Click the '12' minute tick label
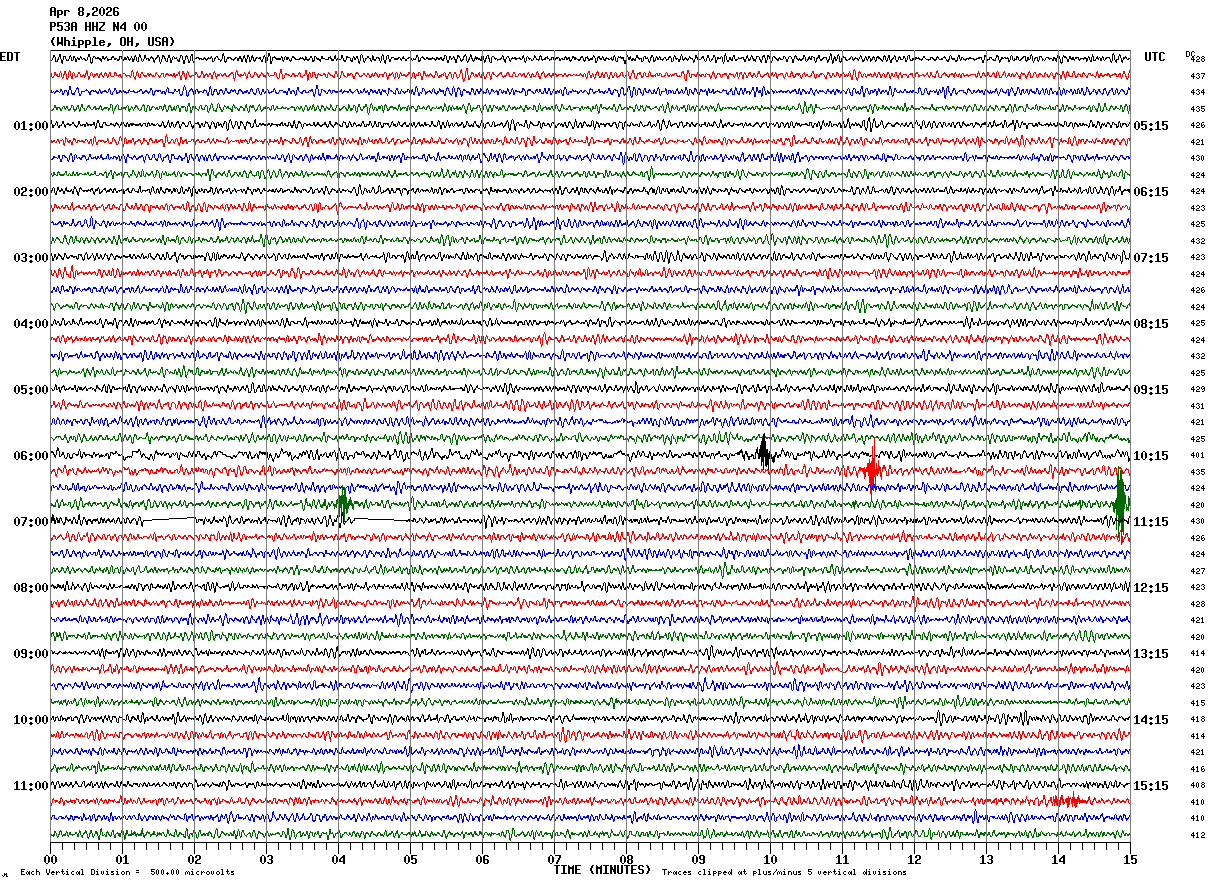1210x886 pixels. 914,859
